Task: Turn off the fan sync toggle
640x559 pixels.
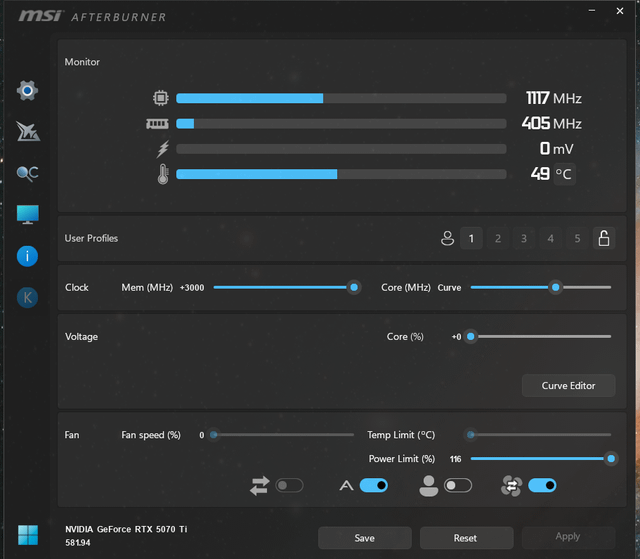Action: pos(542,485)
